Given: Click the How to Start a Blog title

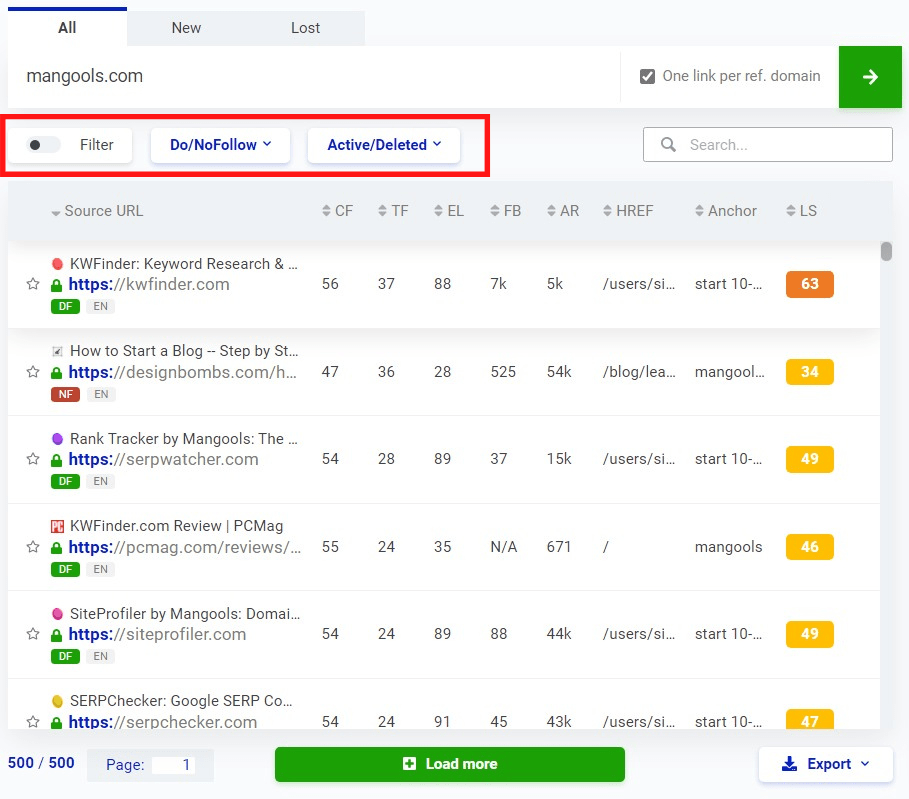Looking at the screenshot, I should click(184, 351).
